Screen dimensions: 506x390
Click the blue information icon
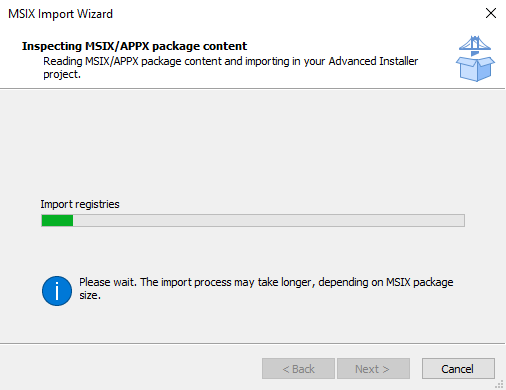(57, 291)
